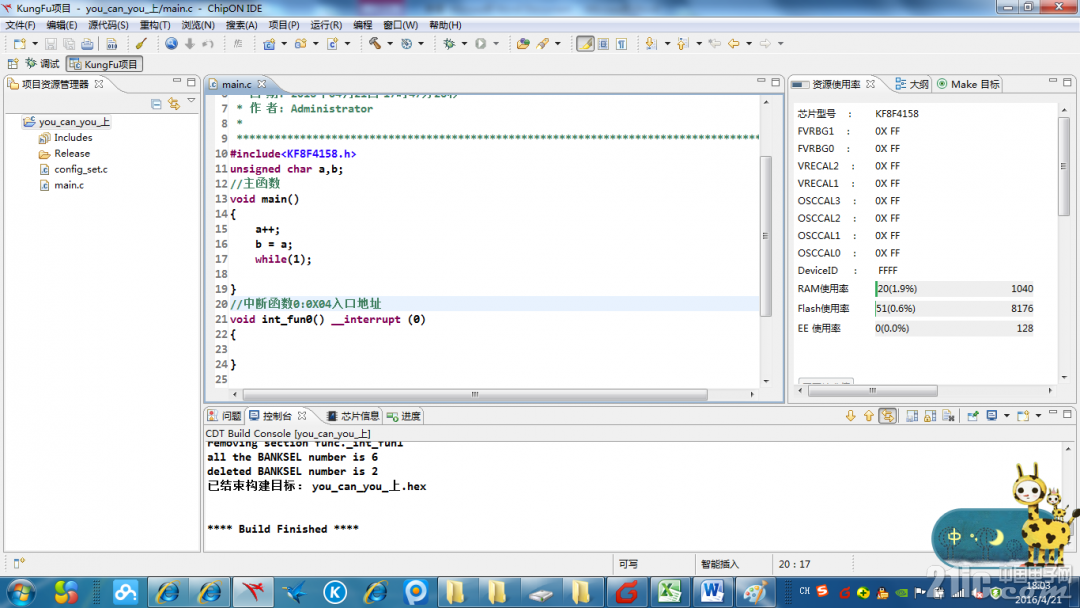Click the RAM使用率 usage bar

click(954, 289)
